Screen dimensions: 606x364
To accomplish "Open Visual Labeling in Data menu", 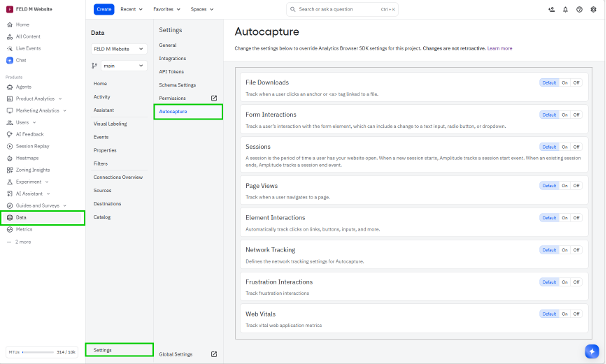I will 110,124.
